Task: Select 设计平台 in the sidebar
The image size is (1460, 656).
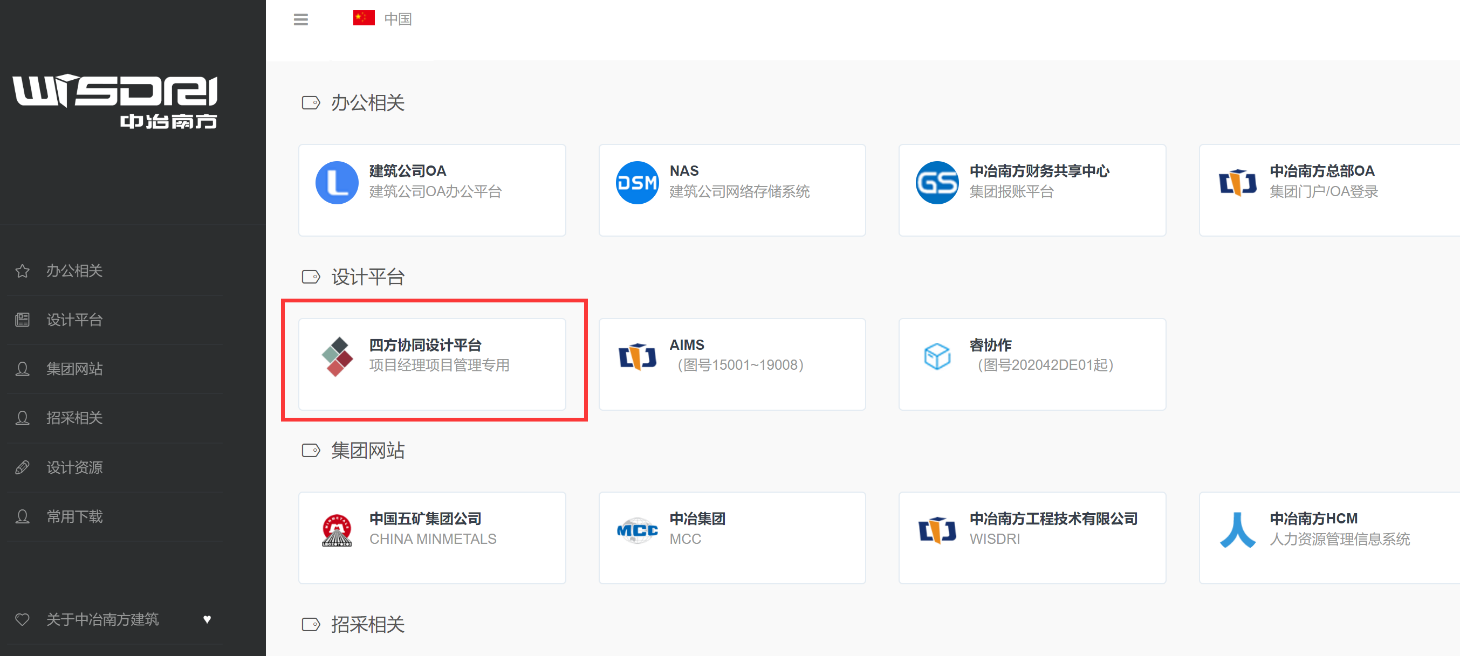Action: [74, 320]
